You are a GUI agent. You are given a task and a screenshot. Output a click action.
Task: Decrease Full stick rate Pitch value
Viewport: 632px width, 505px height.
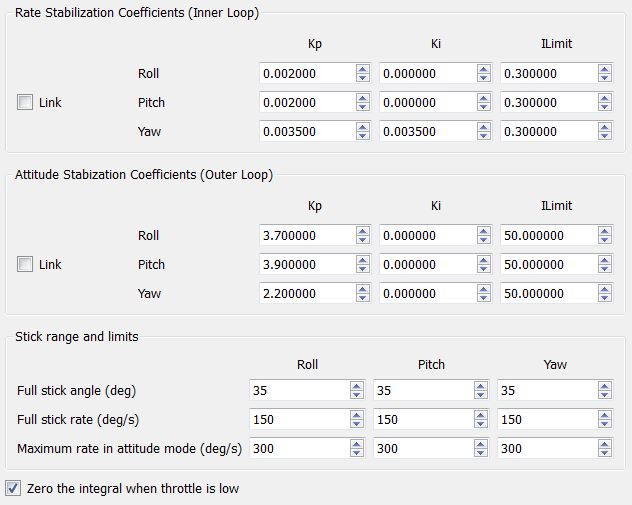coord(482,424)
